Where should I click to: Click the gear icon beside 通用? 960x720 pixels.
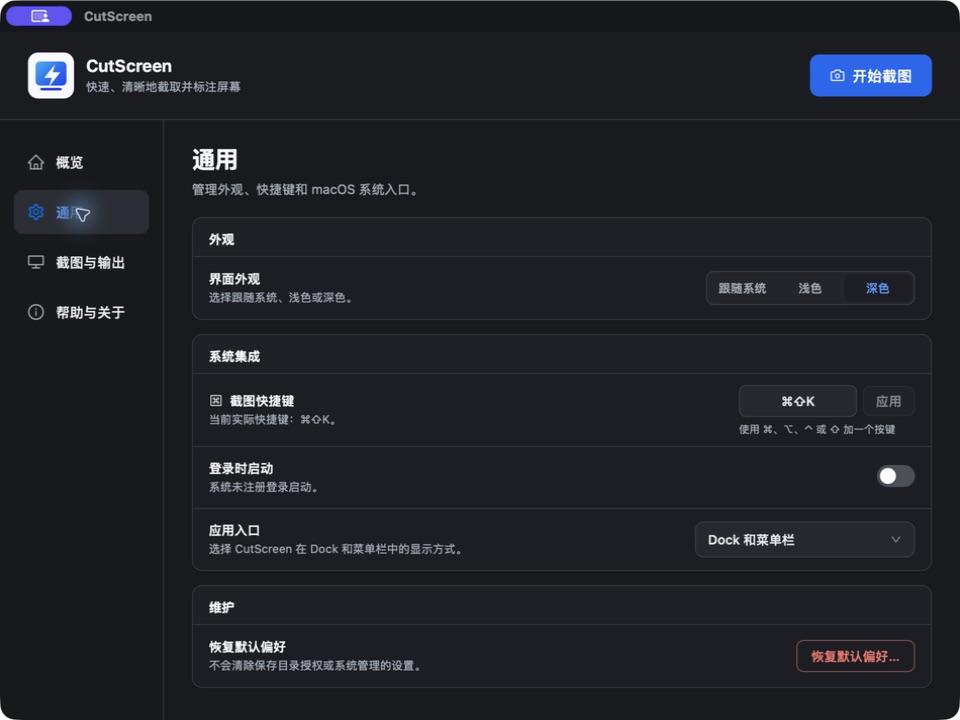click(x=36, y=212)
